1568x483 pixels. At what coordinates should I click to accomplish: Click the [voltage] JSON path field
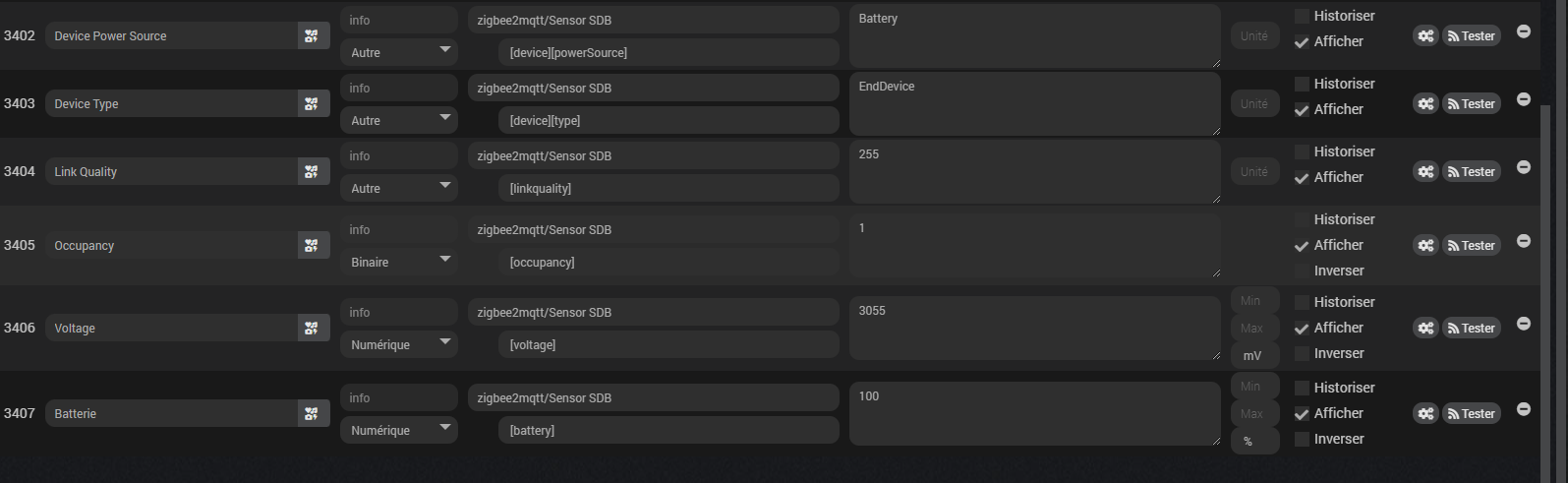tap(668, 345)
